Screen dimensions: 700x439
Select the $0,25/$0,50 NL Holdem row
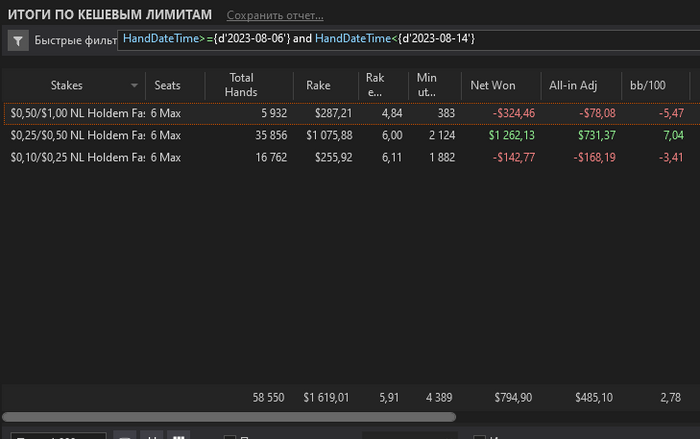point(352,135)
